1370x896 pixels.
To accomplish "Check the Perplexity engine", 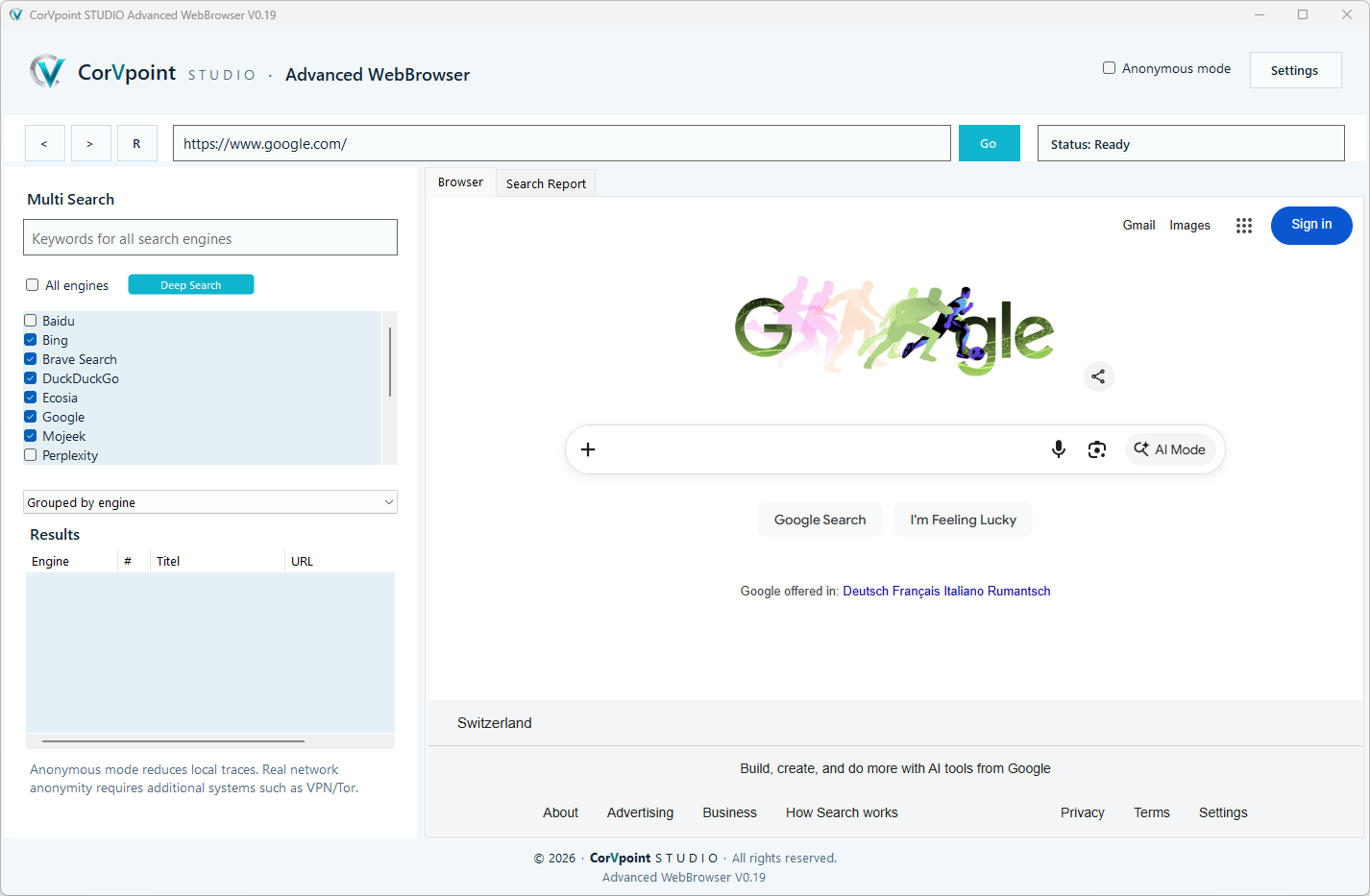I will 31,455.
